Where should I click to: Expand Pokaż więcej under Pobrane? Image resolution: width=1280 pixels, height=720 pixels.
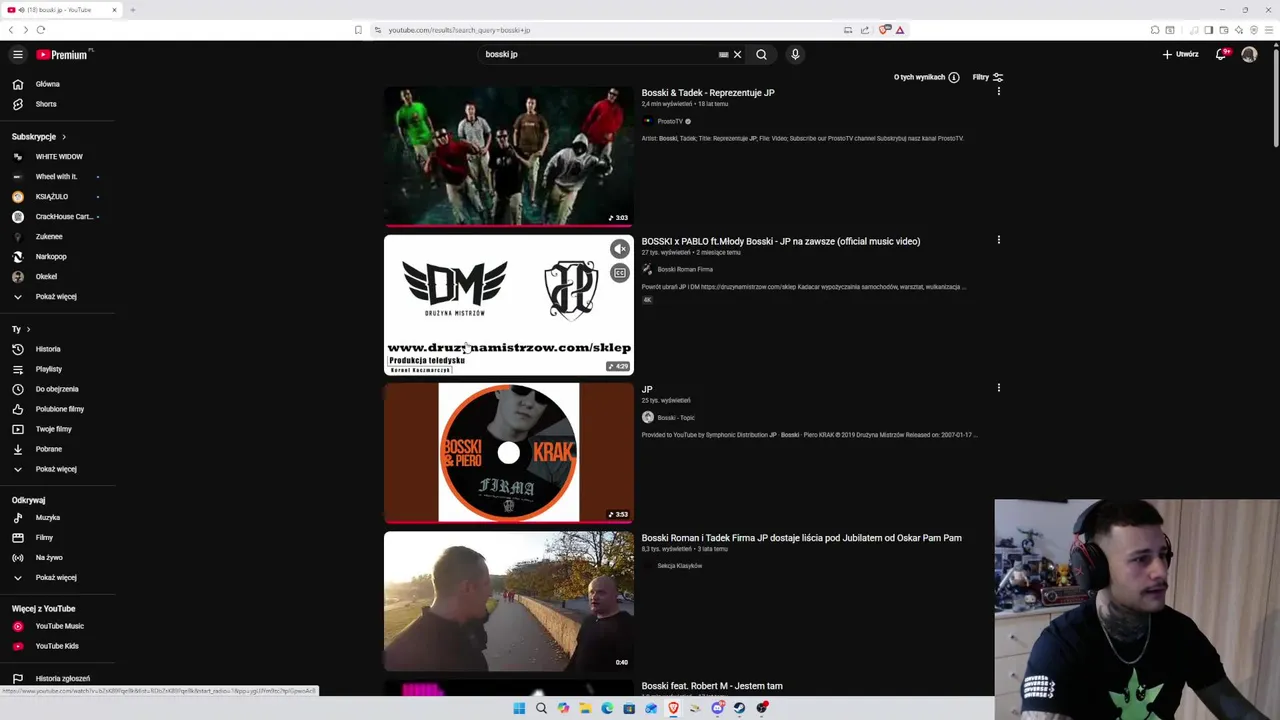click(x=57, y=469)
